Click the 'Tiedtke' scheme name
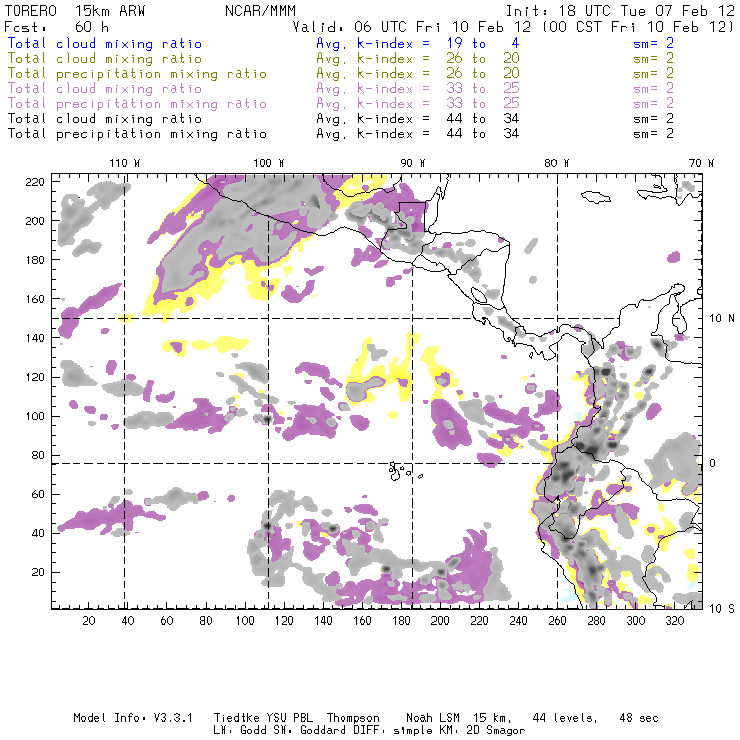This screenshot has height=740, width=740. [x=236, y=718]
